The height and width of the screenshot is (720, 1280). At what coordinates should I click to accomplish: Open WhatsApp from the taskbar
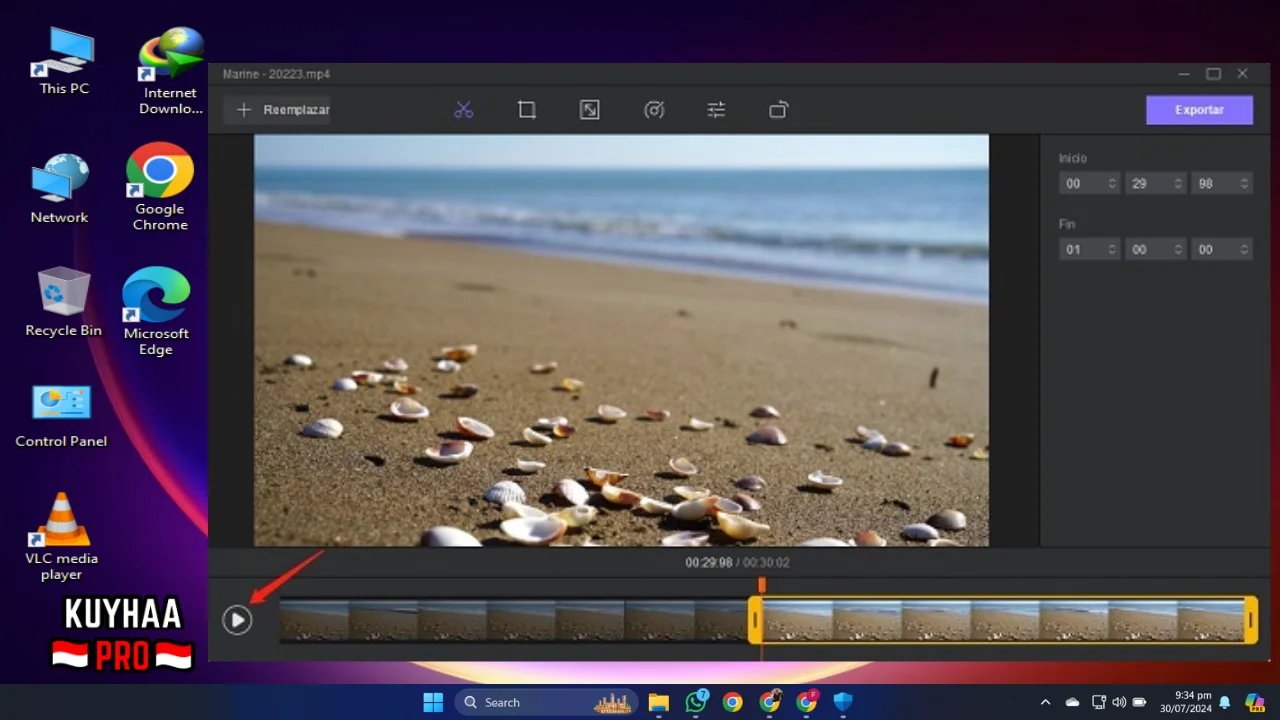[696, 702]
